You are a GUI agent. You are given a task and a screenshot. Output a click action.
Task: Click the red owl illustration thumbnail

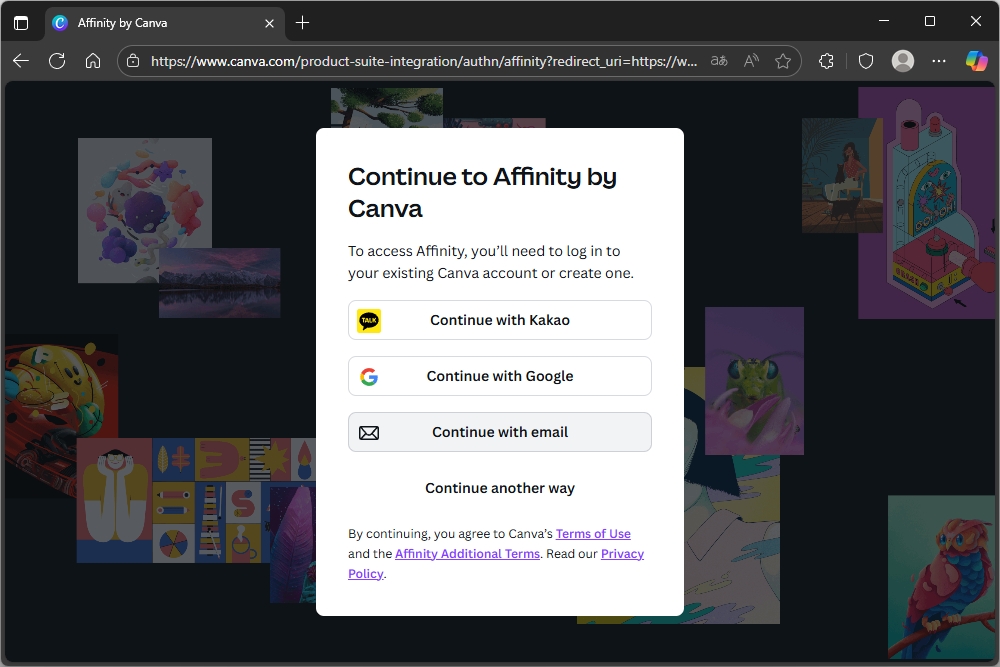point(941,578)
